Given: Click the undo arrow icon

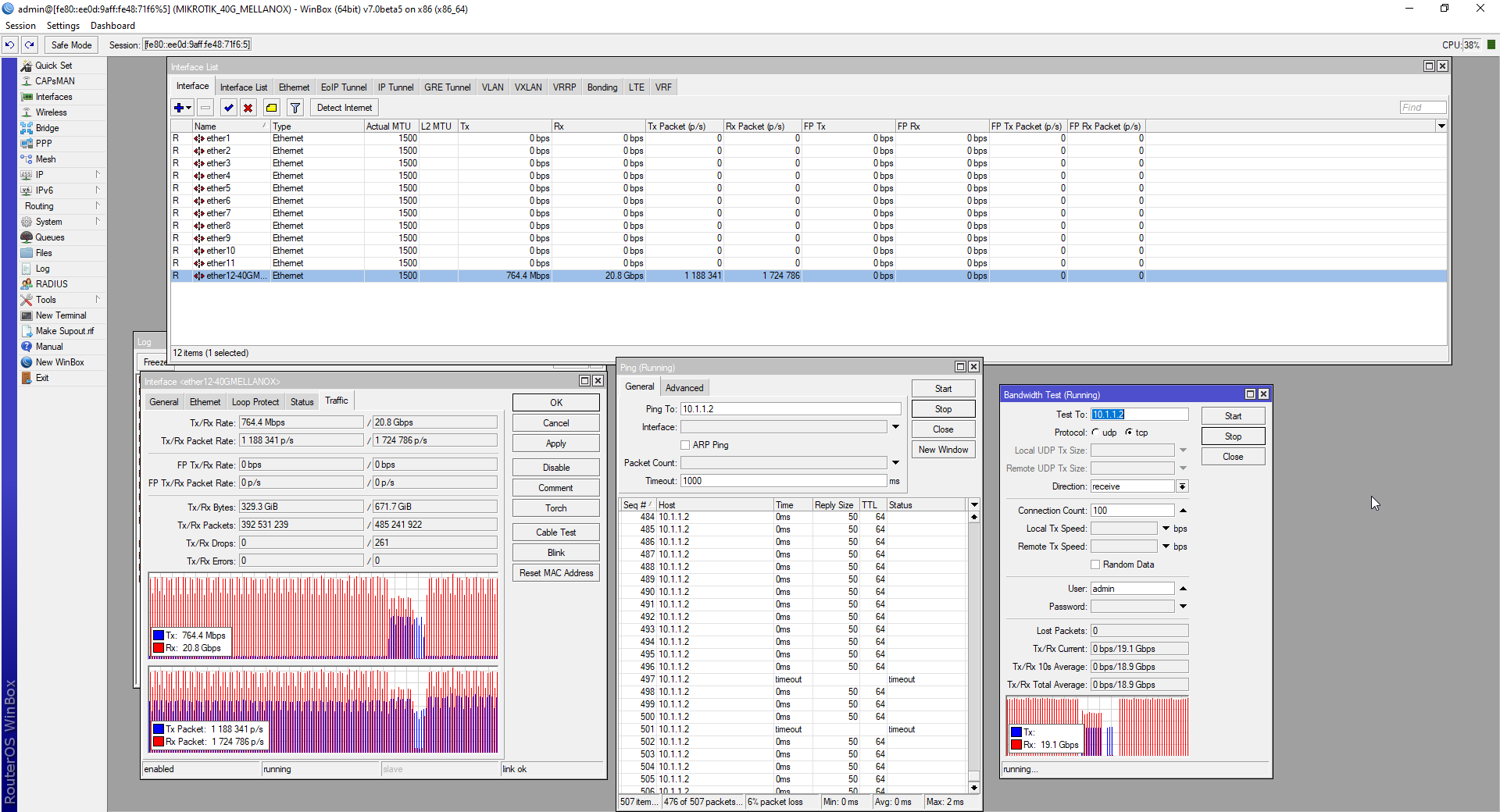Looking at the screenshot, I should pos(10,45).
